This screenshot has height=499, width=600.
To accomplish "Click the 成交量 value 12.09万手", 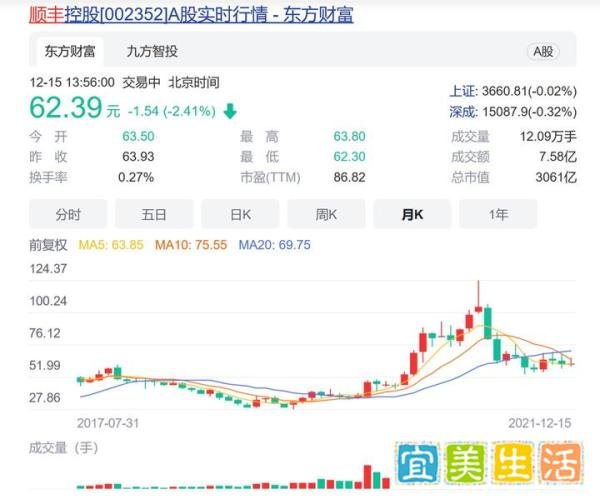I will point(548,136).
